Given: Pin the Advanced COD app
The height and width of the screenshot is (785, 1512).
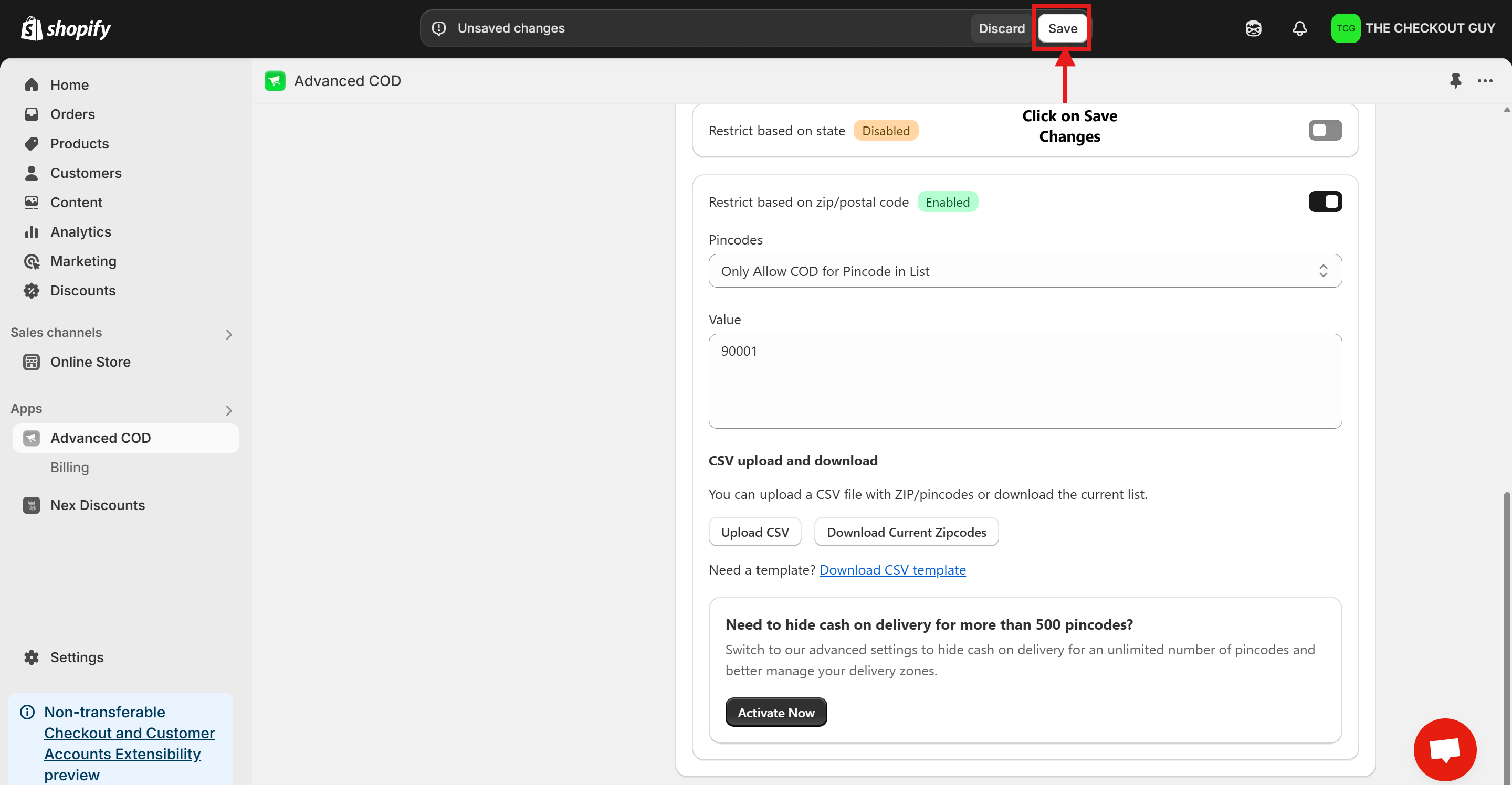Looking at the screenshot, I should 1455,80.
